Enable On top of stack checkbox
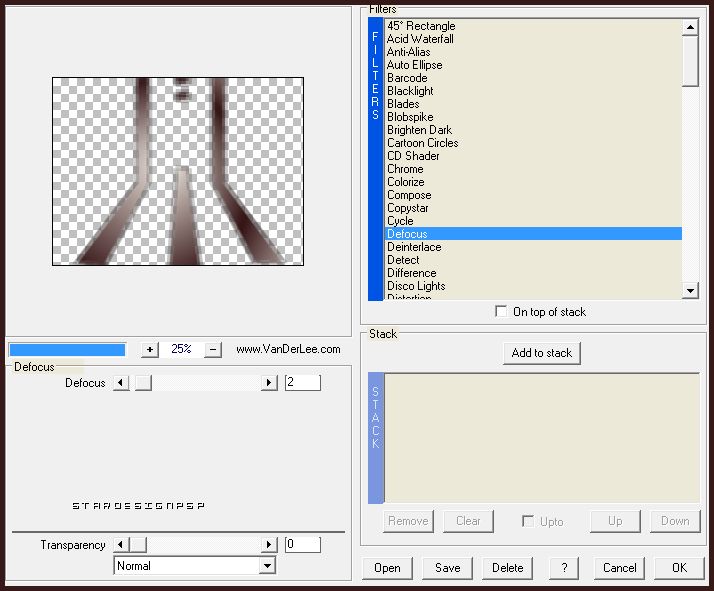714x591 pixels. pos(501,311)
